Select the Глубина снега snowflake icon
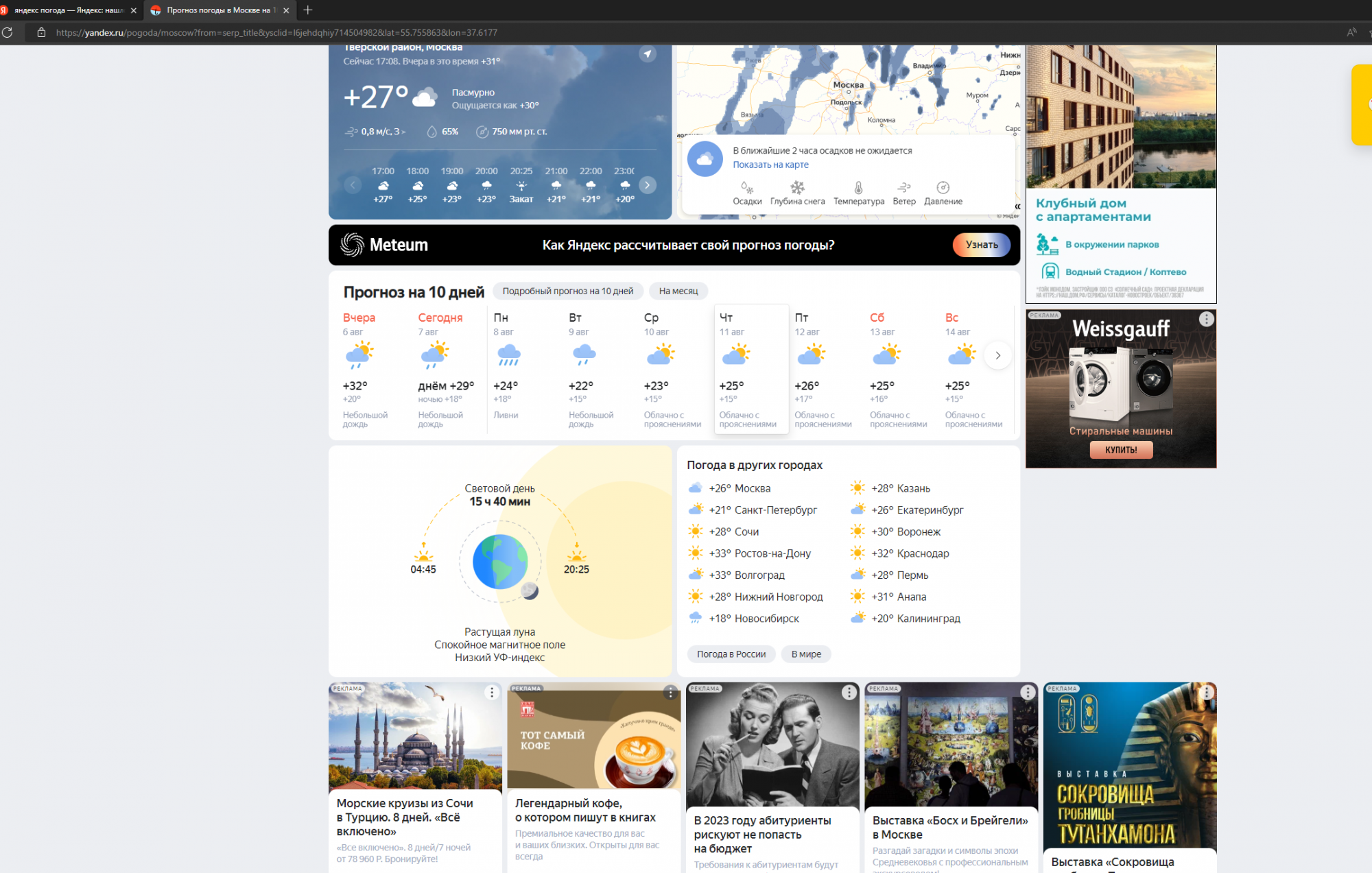 coord(797,188)
